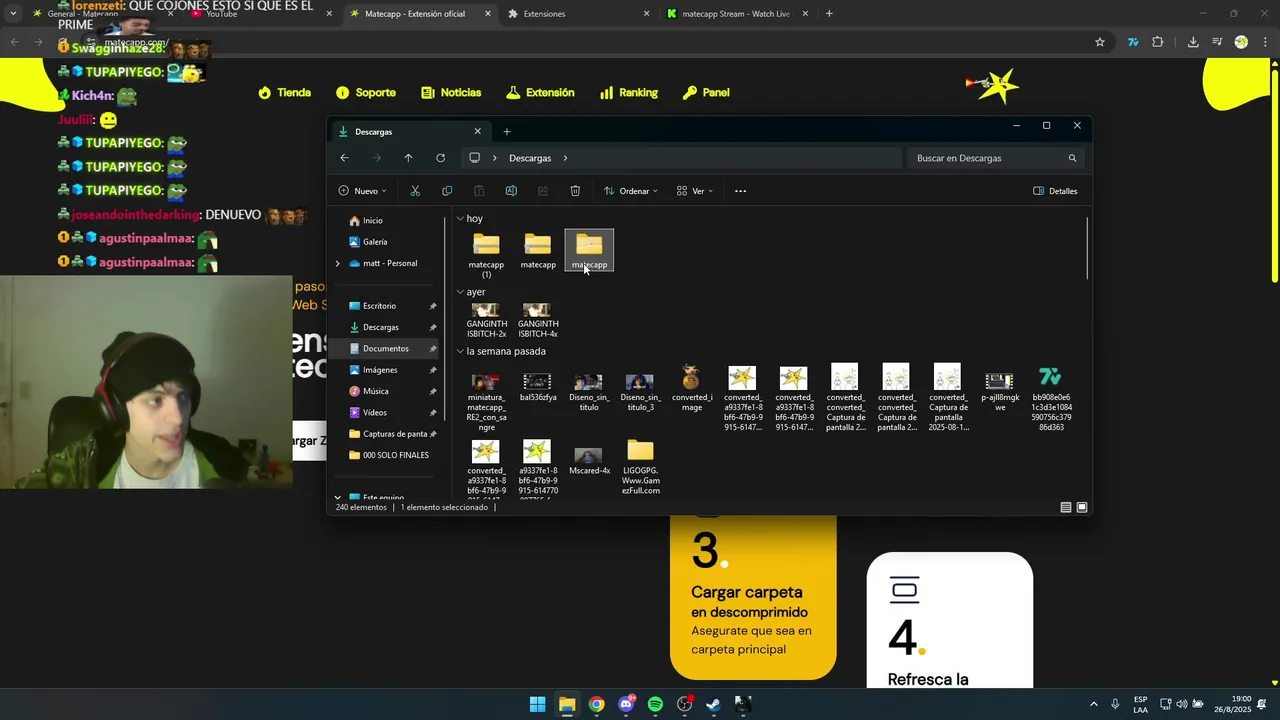Image resolution: width=1280 pixels, height=720 pixels.
Task: Click the Explorer file list scrollbar
Action: pos(1087,248)
